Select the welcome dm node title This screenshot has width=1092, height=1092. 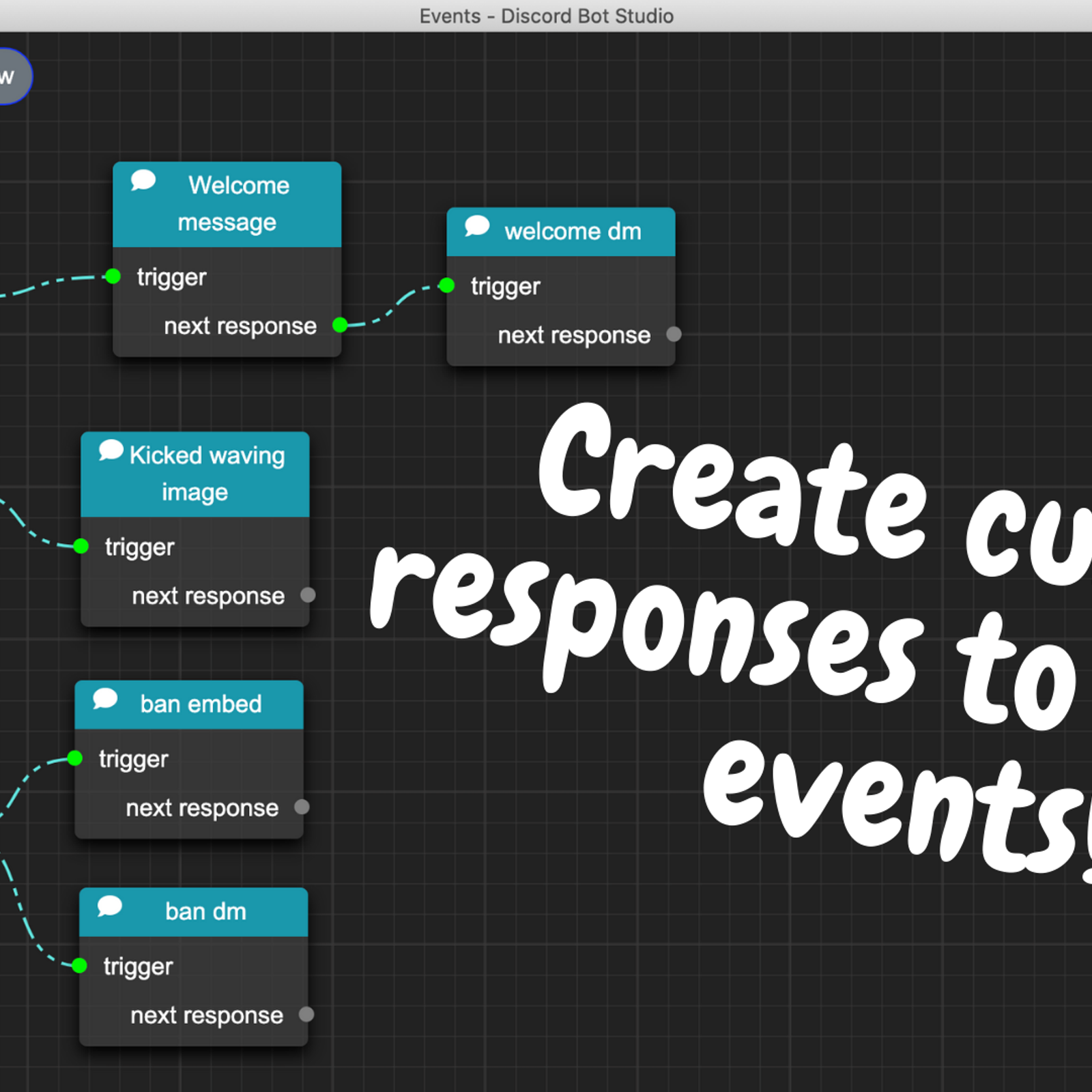(x=572, y=232)
